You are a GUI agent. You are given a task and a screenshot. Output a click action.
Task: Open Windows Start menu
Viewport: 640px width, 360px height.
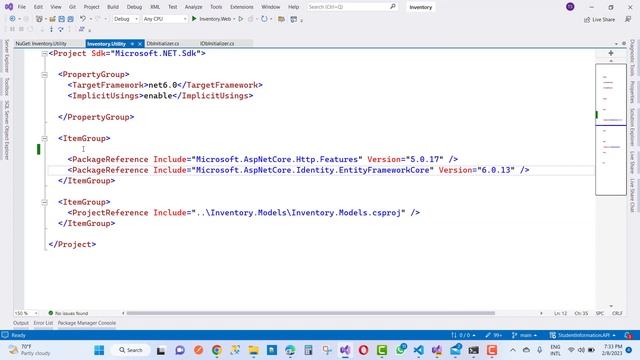click(99, 350)
